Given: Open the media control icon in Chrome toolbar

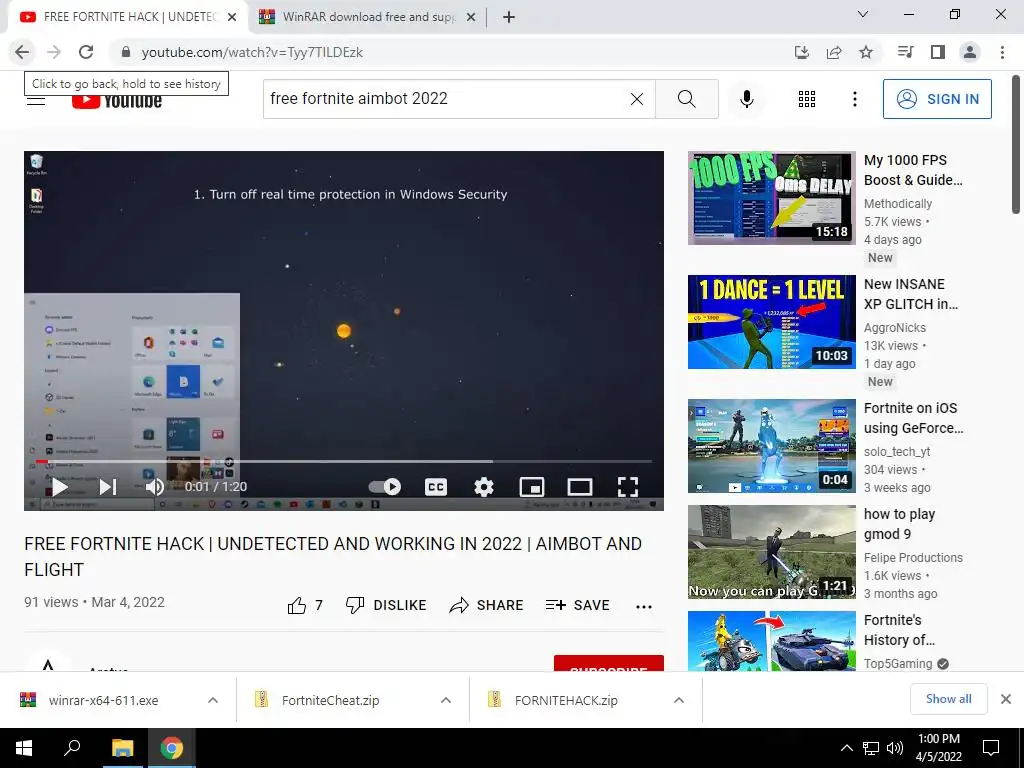Looking at the screenshot, I should [905, 52].
